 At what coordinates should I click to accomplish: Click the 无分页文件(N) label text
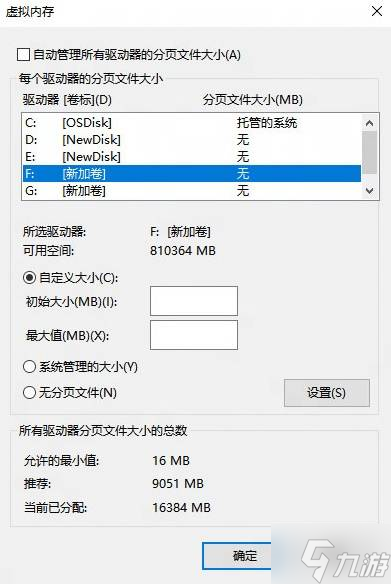click(x=78, y=393)
